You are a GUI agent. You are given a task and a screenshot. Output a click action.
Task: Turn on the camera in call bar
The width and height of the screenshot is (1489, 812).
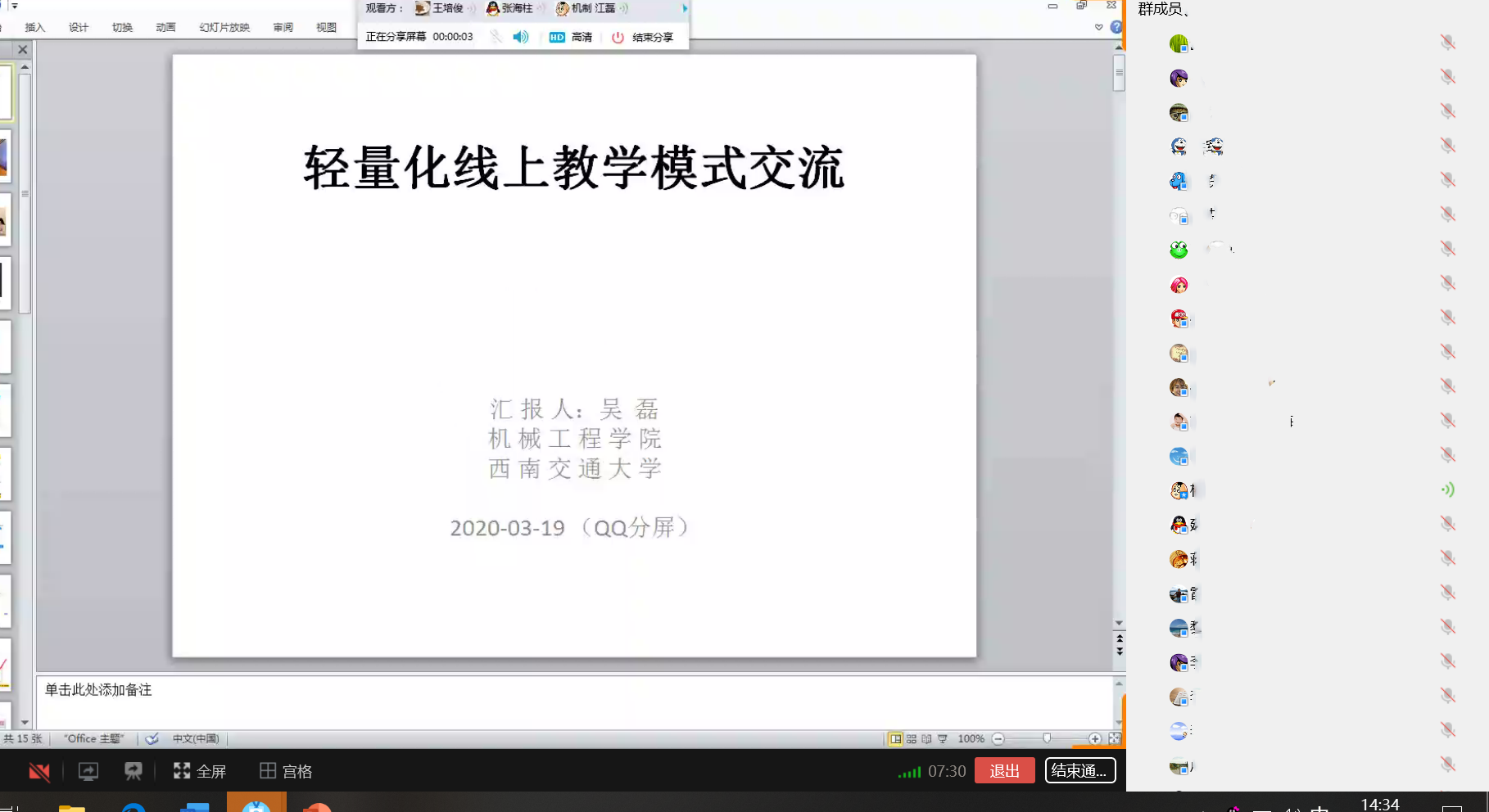point(38,771)
